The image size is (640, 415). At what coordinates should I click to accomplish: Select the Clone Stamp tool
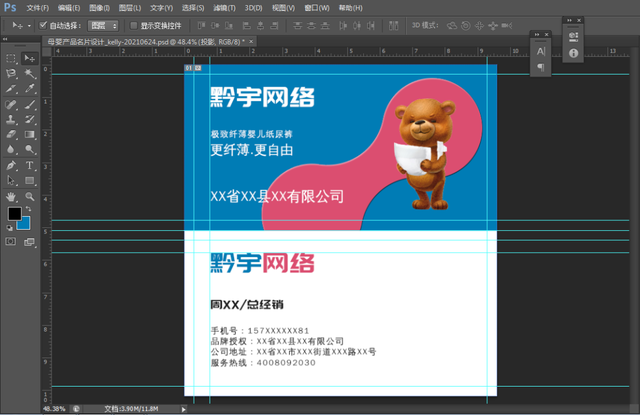pyautogui.click(x=11, y=120)
